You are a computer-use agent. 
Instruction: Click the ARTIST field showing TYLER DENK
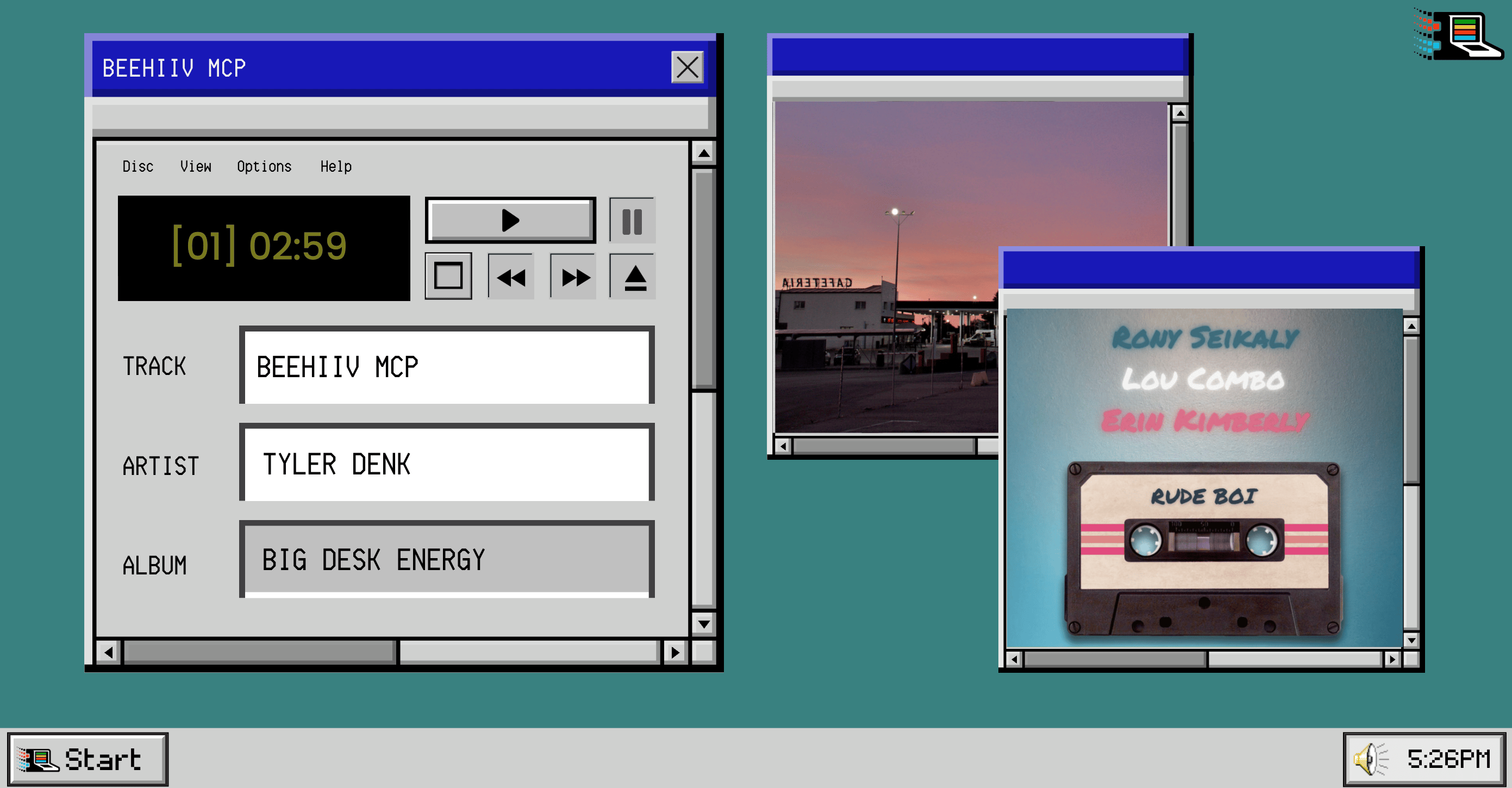pyautogui.click(x=447, y=464)
